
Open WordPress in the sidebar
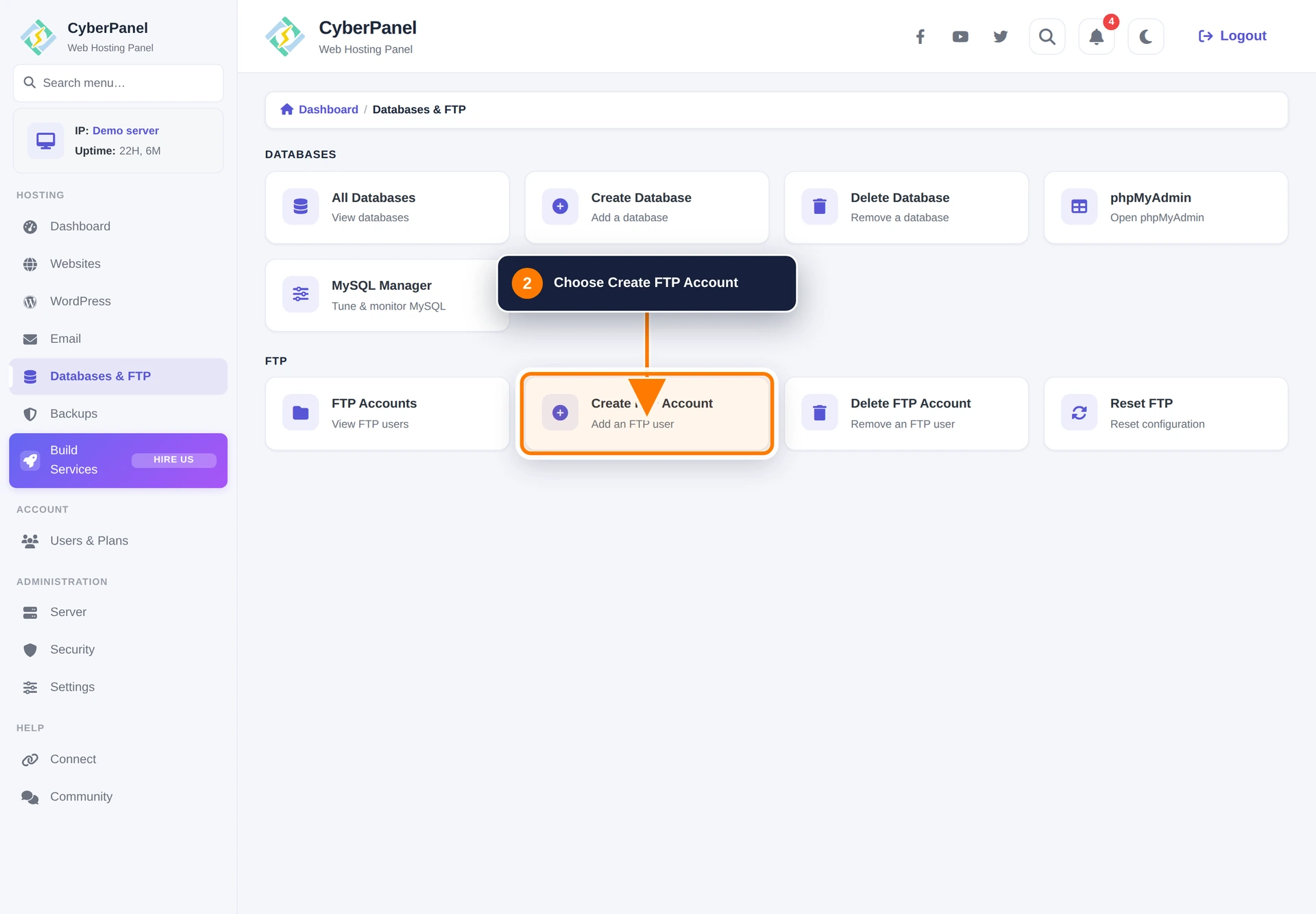[x=119, y=301]
